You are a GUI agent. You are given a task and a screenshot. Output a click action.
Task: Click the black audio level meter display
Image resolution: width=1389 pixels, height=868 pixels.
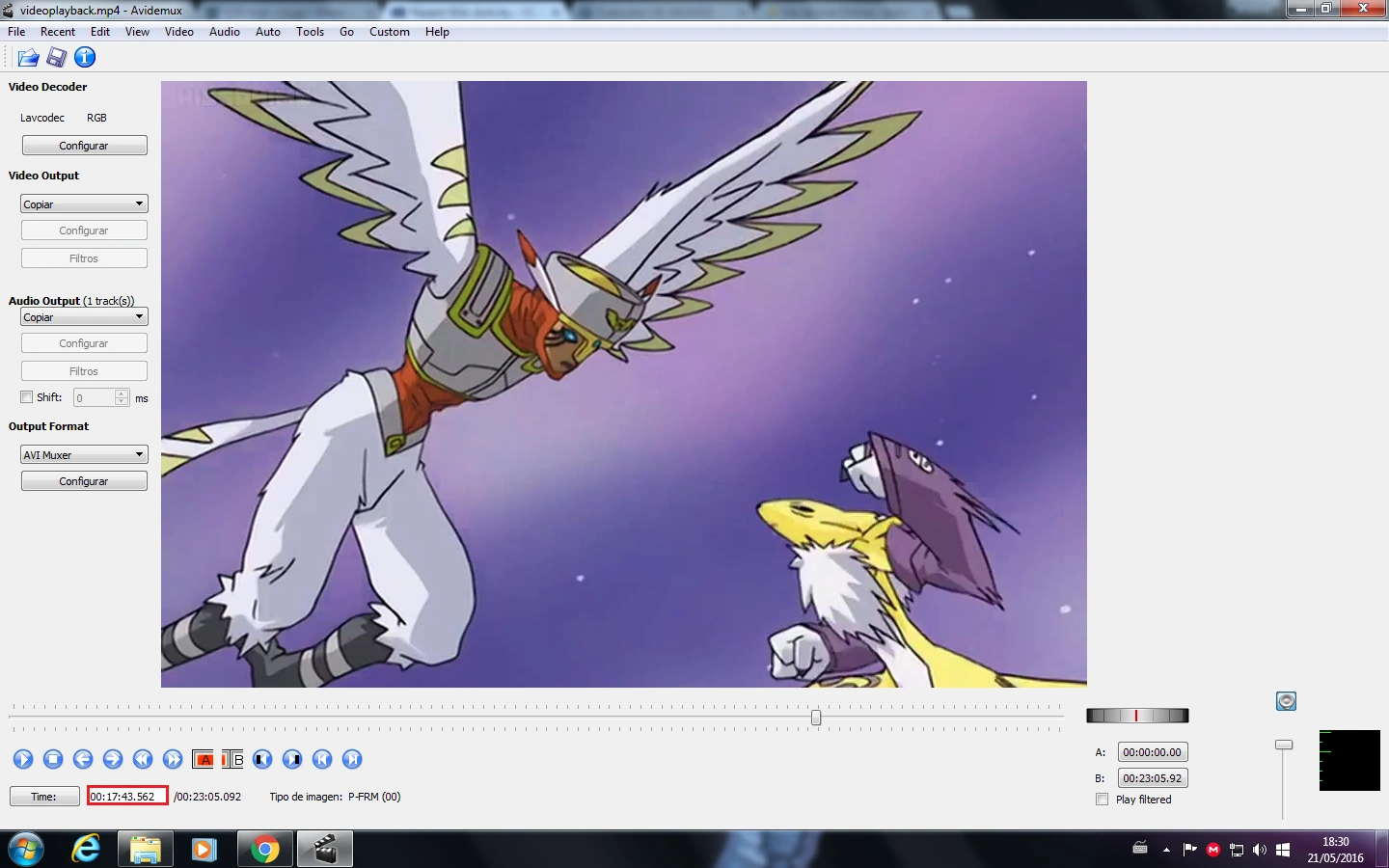pyautogui.click(x=1349, y=760)
